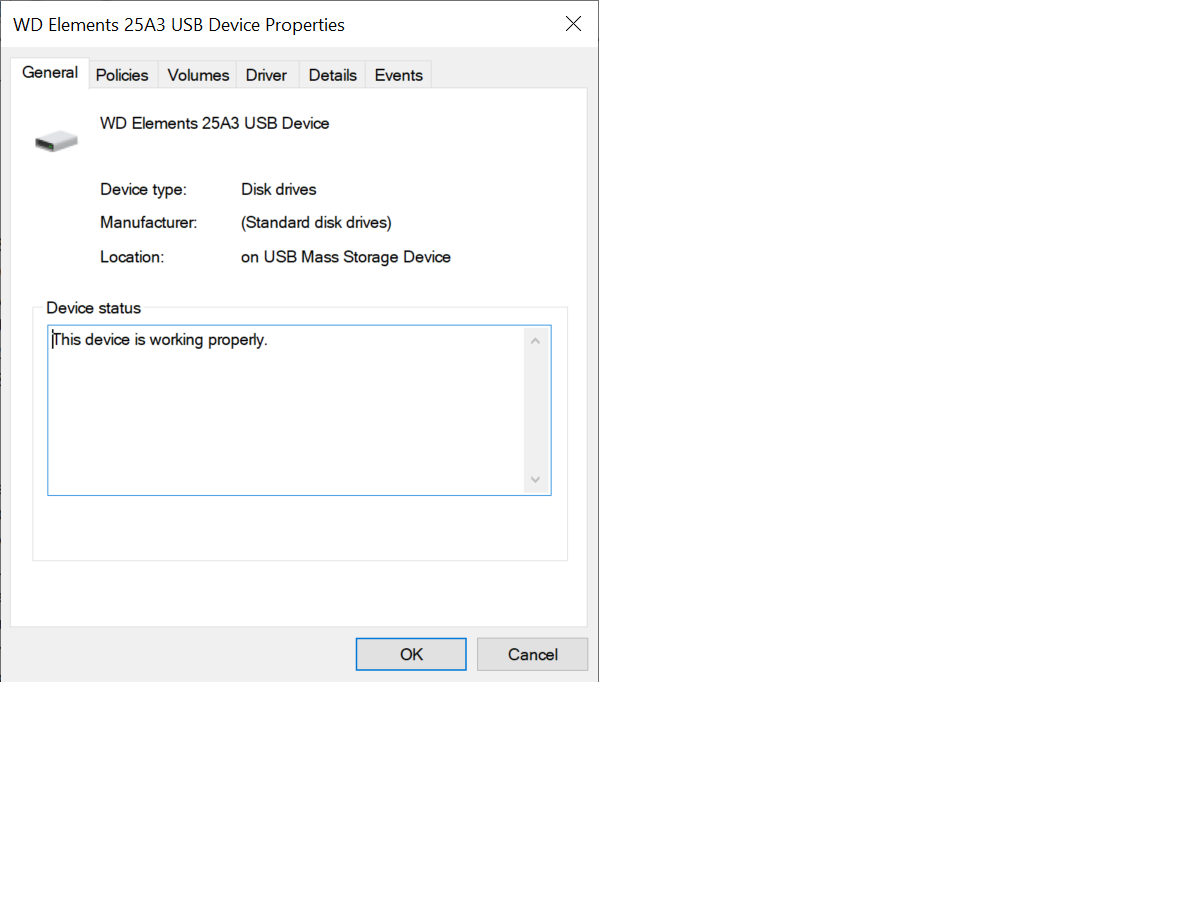Click the Cancel button
The width and height of the screenshot is (1200, 900).
[532, 654]
